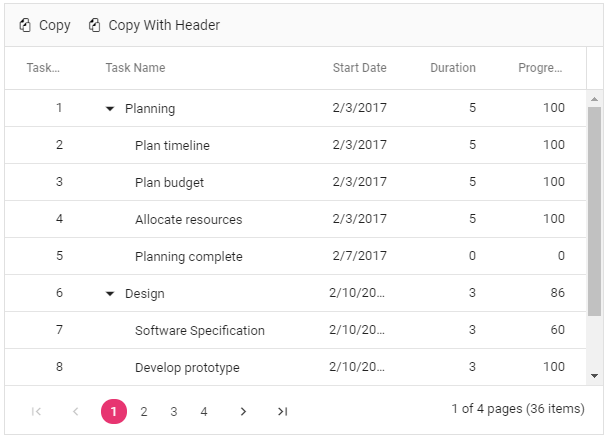Image resolution: width=608 pixels, height=440 pixels.
Task: Click scrollbar down arrow
Action: [594, 376]
